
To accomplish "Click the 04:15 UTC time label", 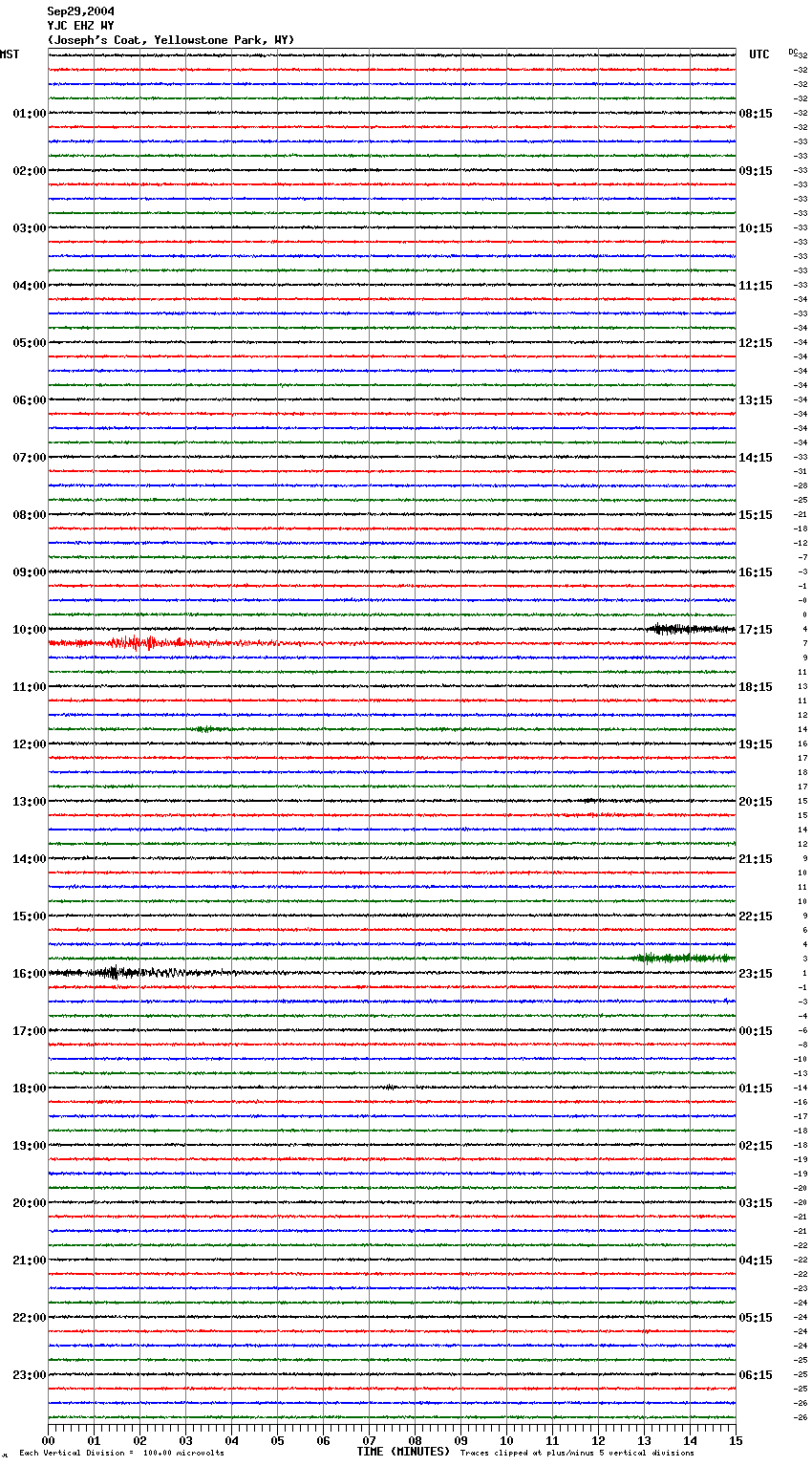I will click(756, 1261).
